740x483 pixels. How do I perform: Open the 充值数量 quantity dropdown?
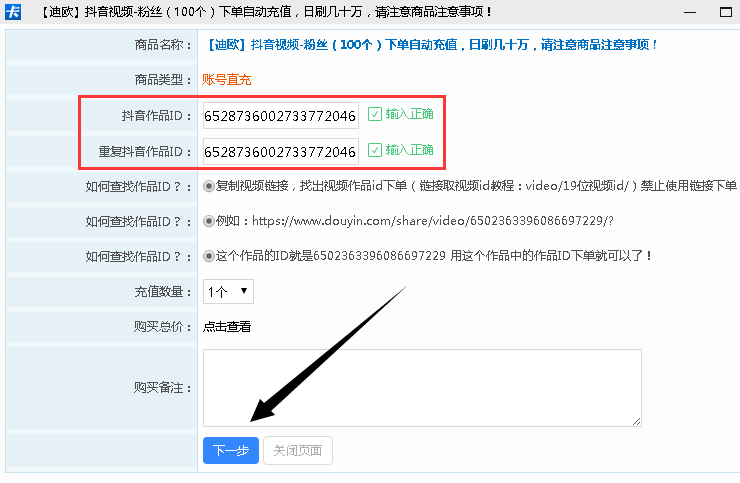228,291
